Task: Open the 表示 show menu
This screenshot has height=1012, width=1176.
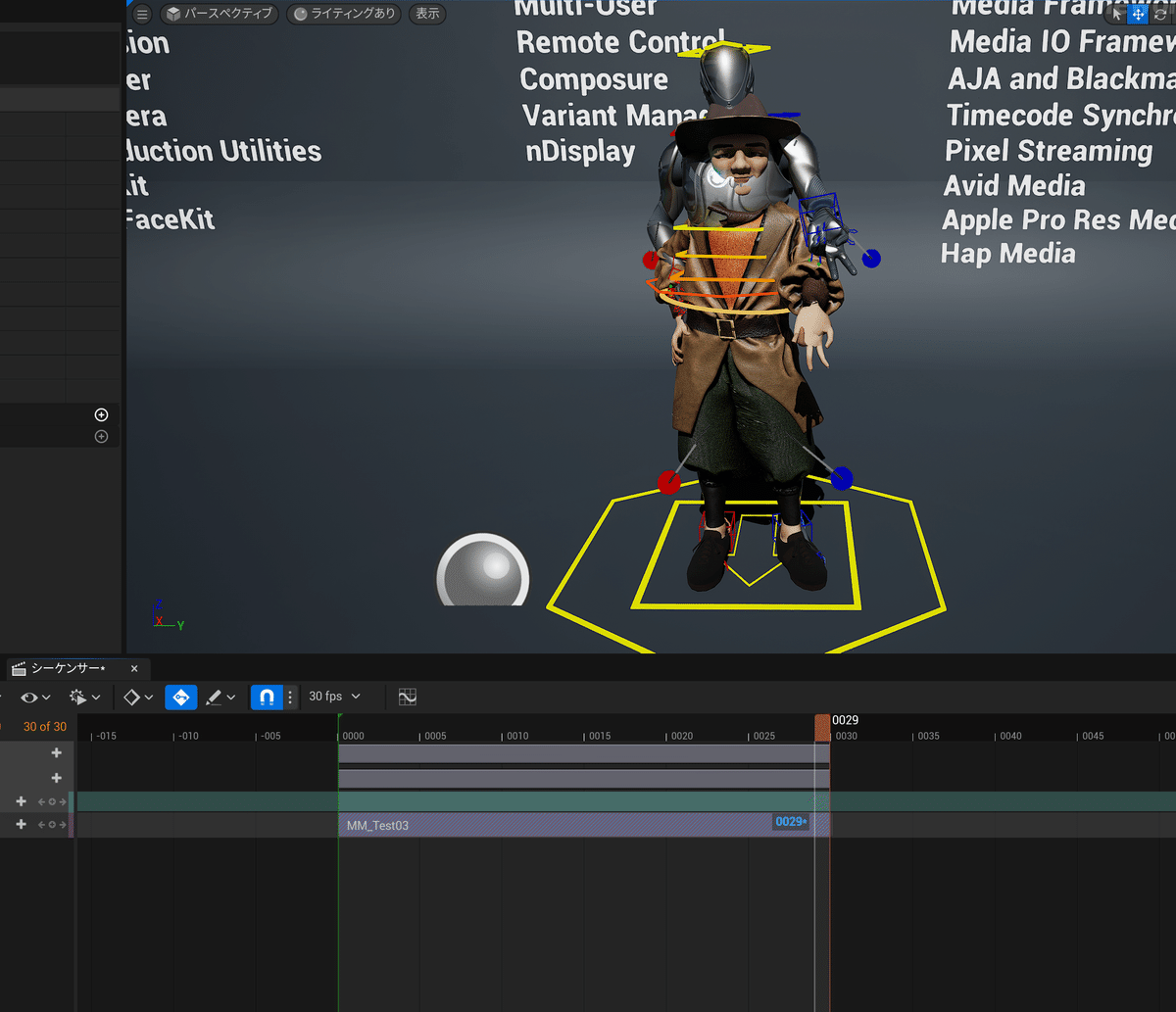Action: 427,14
